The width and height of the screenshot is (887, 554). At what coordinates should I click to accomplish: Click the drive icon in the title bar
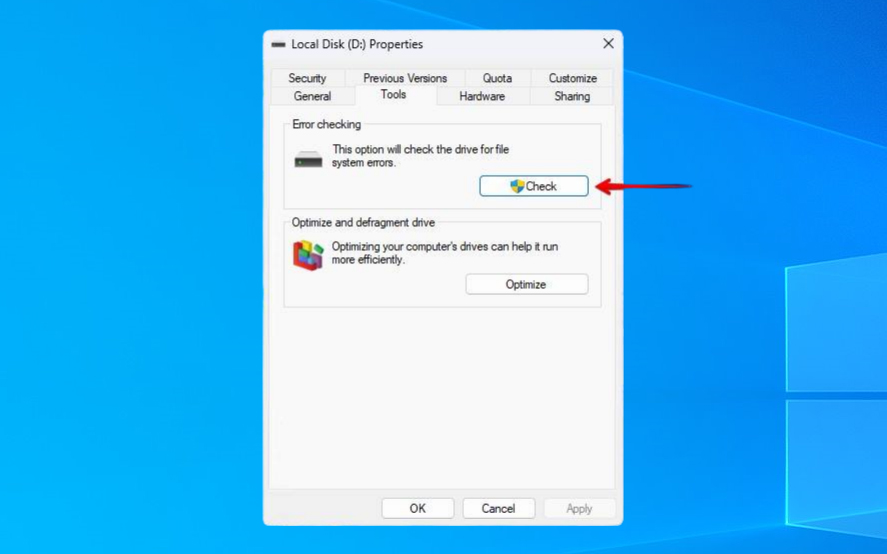pyautogui.click(x=278, y=44)
